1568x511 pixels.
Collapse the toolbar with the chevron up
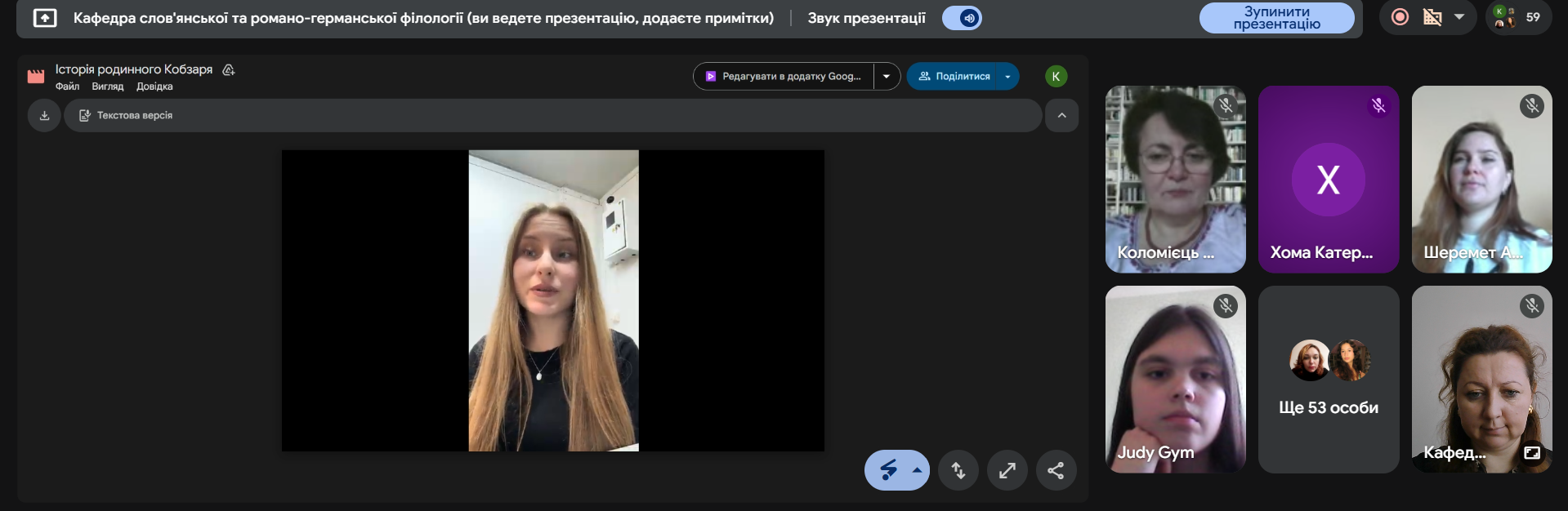tap(1061, 116)
